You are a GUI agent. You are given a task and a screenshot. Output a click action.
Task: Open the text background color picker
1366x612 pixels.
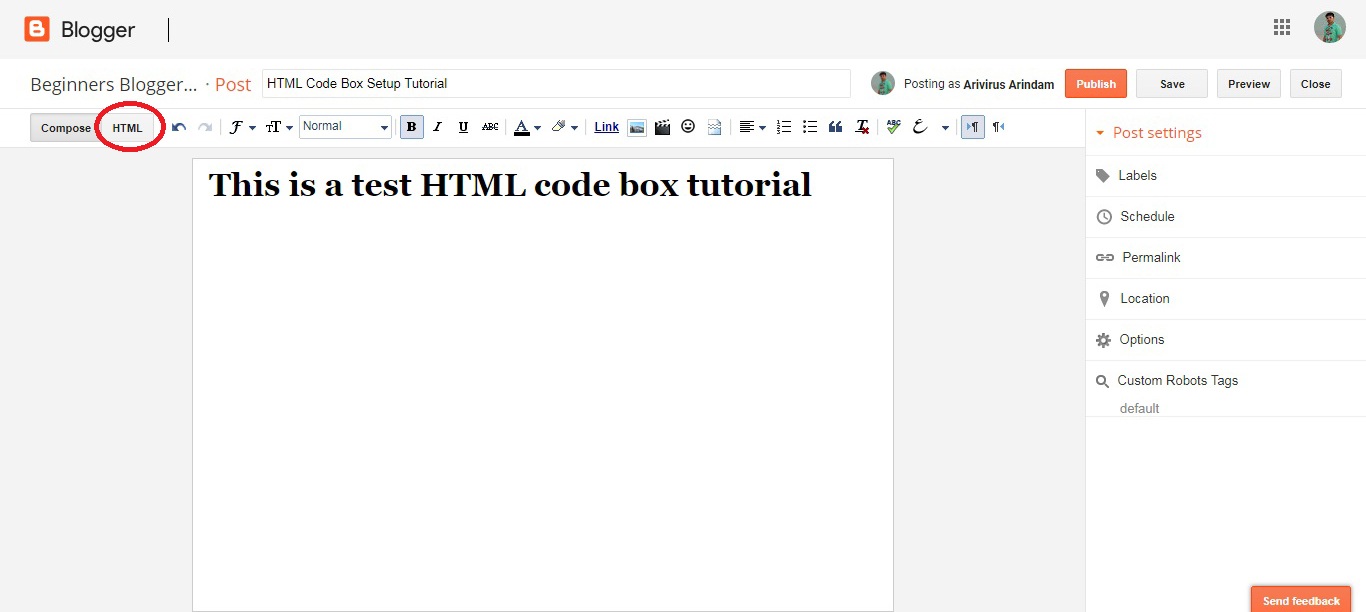565,127
